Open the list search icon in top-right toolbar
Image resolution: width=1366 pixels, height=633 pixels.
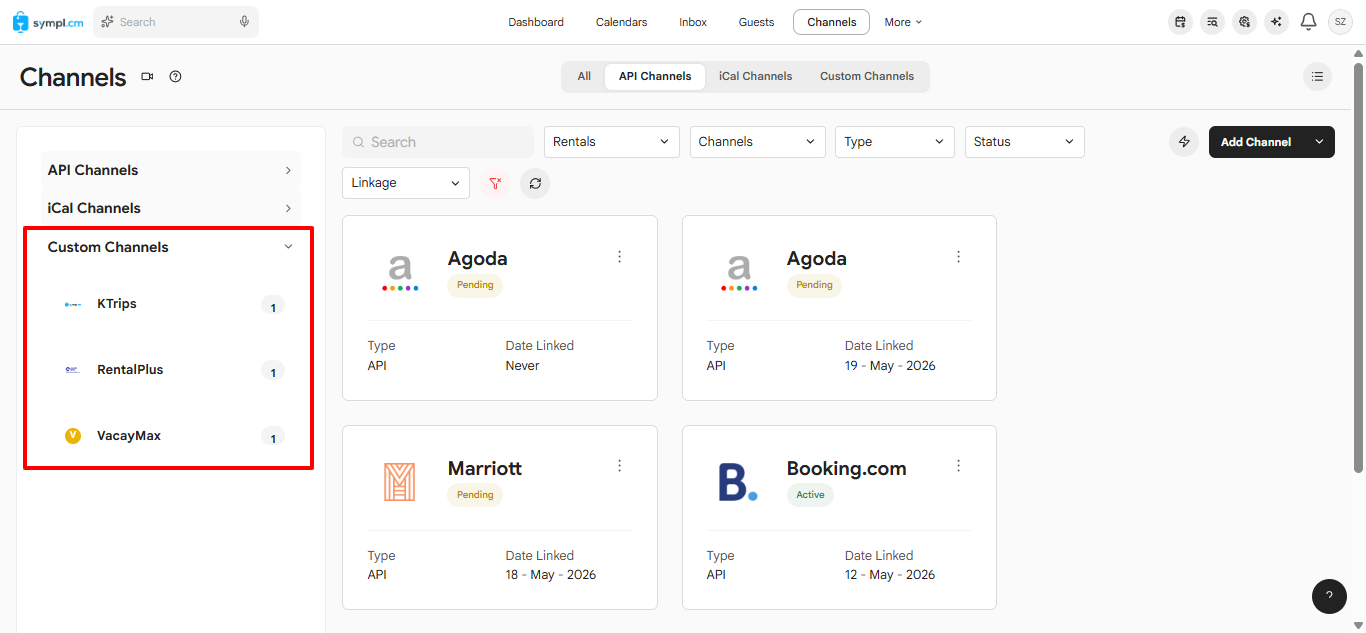point(1213,22)
